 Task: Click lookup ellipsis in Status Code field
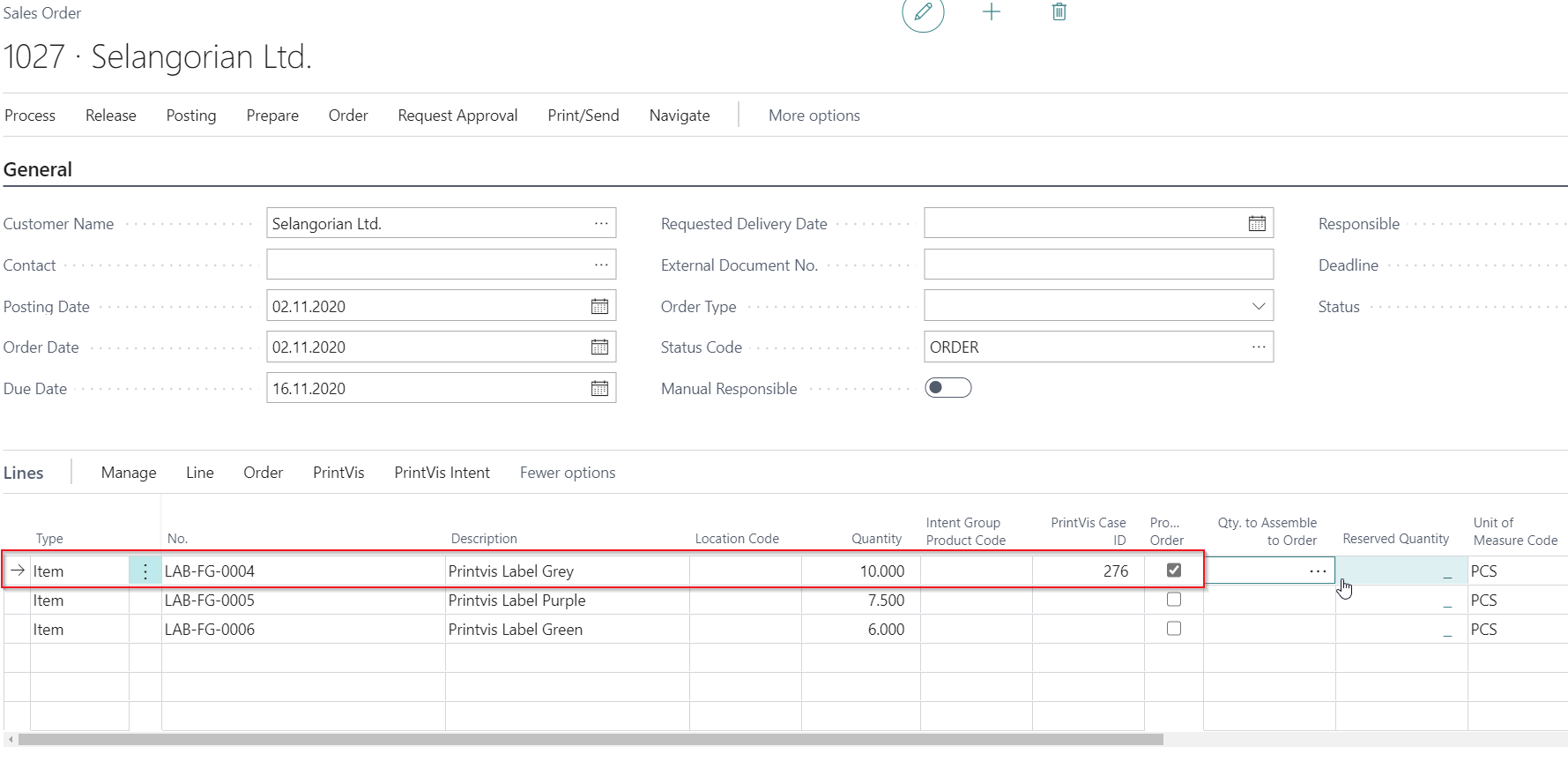click(1259, 347)
